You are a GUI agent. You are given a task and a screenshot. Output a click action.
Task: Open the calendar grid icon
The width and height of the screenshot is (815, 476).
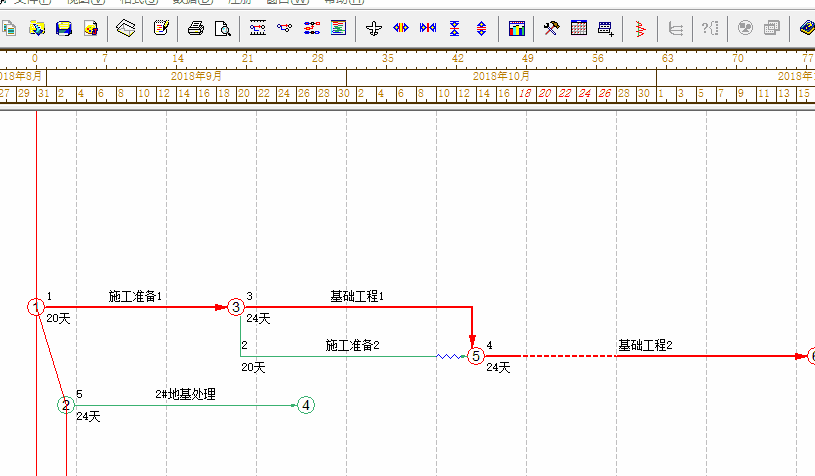578,28
